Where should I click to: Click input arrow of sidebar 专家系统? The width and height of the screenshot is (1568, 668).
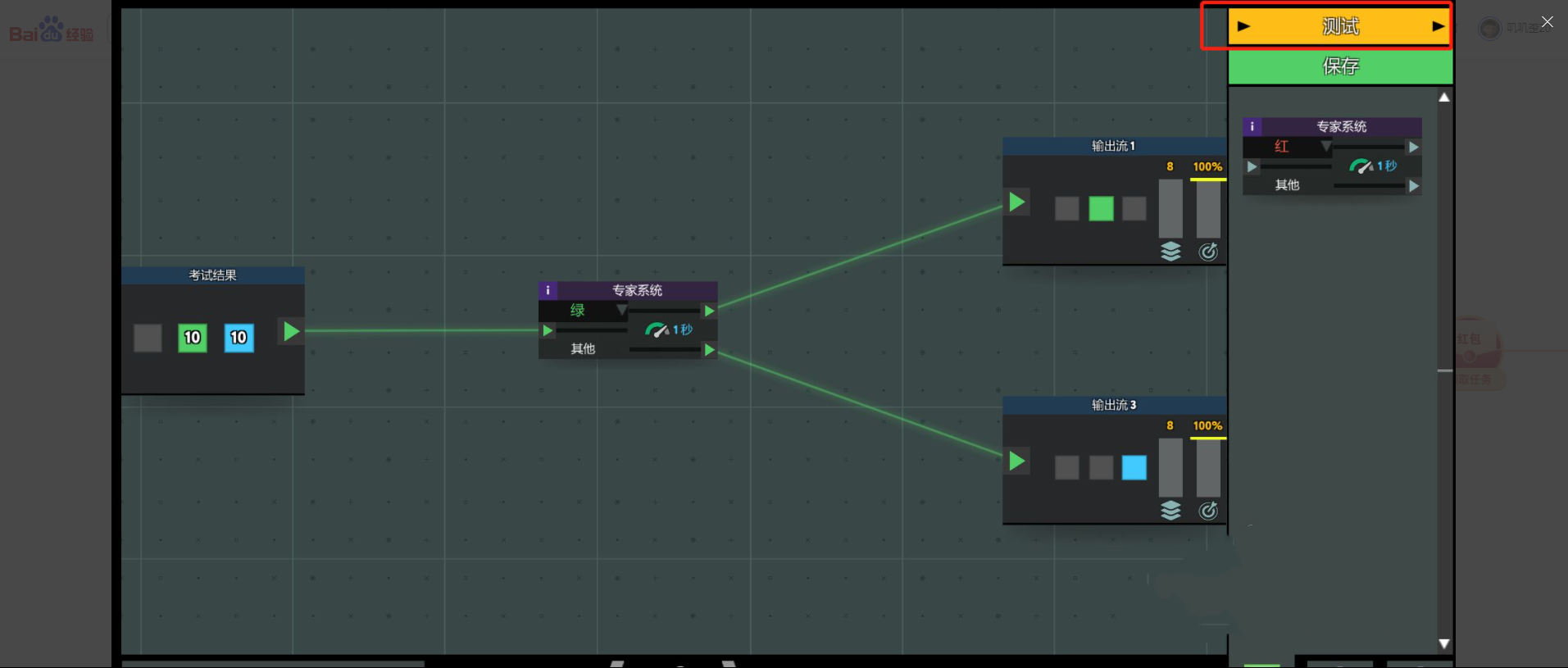point(1252,166)
